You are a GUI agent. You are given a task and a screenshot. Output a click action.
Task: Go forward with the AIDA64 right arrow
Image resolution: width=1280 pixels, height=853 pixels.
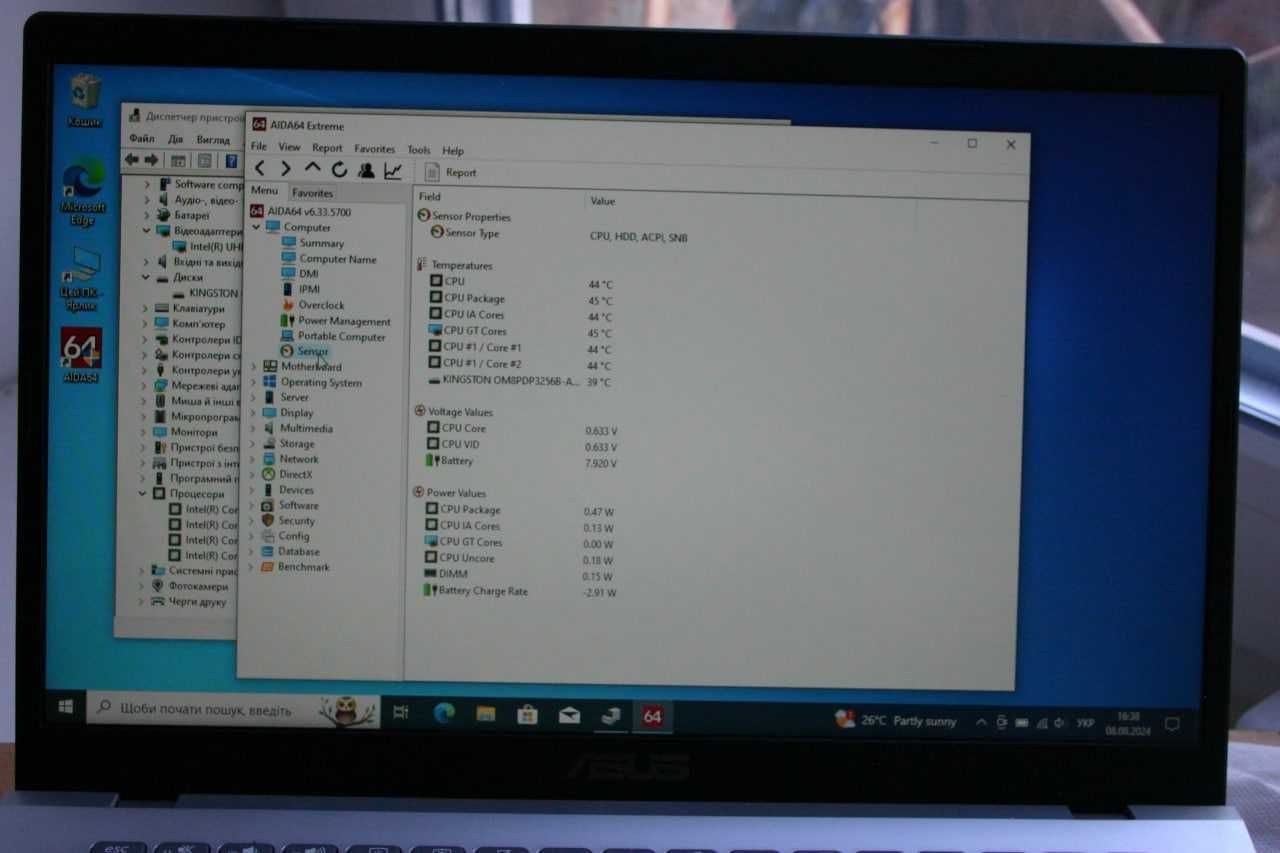pos(286,169)
